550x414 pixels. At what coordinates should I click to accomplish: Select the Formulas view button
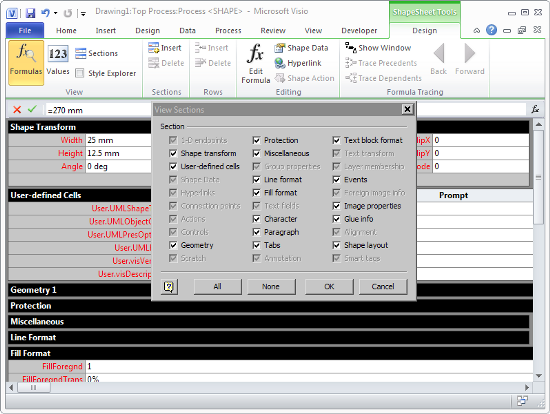click(26, 62)
